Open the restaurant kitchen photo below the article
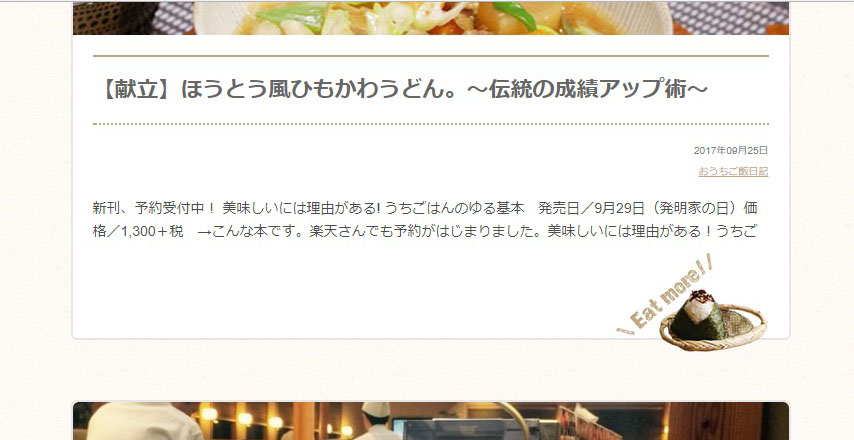 pos(431,421)
